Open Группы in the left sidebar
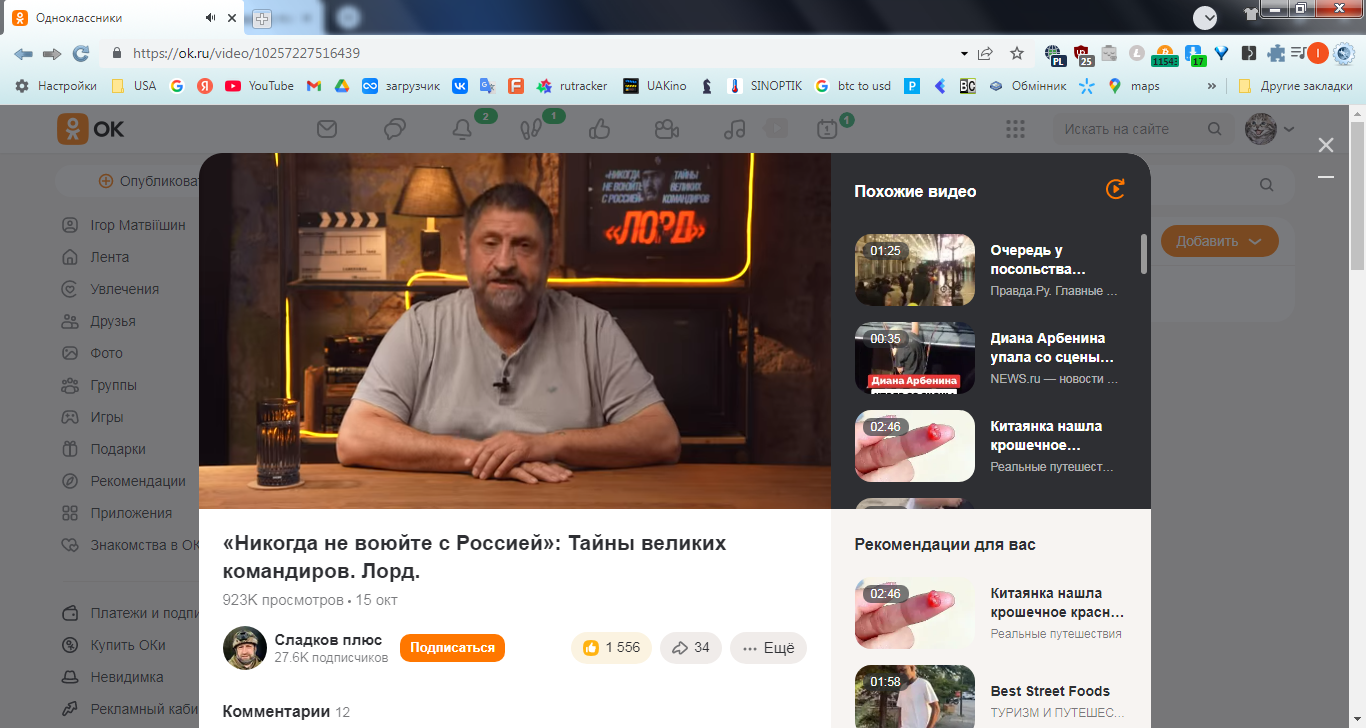The width and height of the screenshot is (1366, 728). point(113,385)
